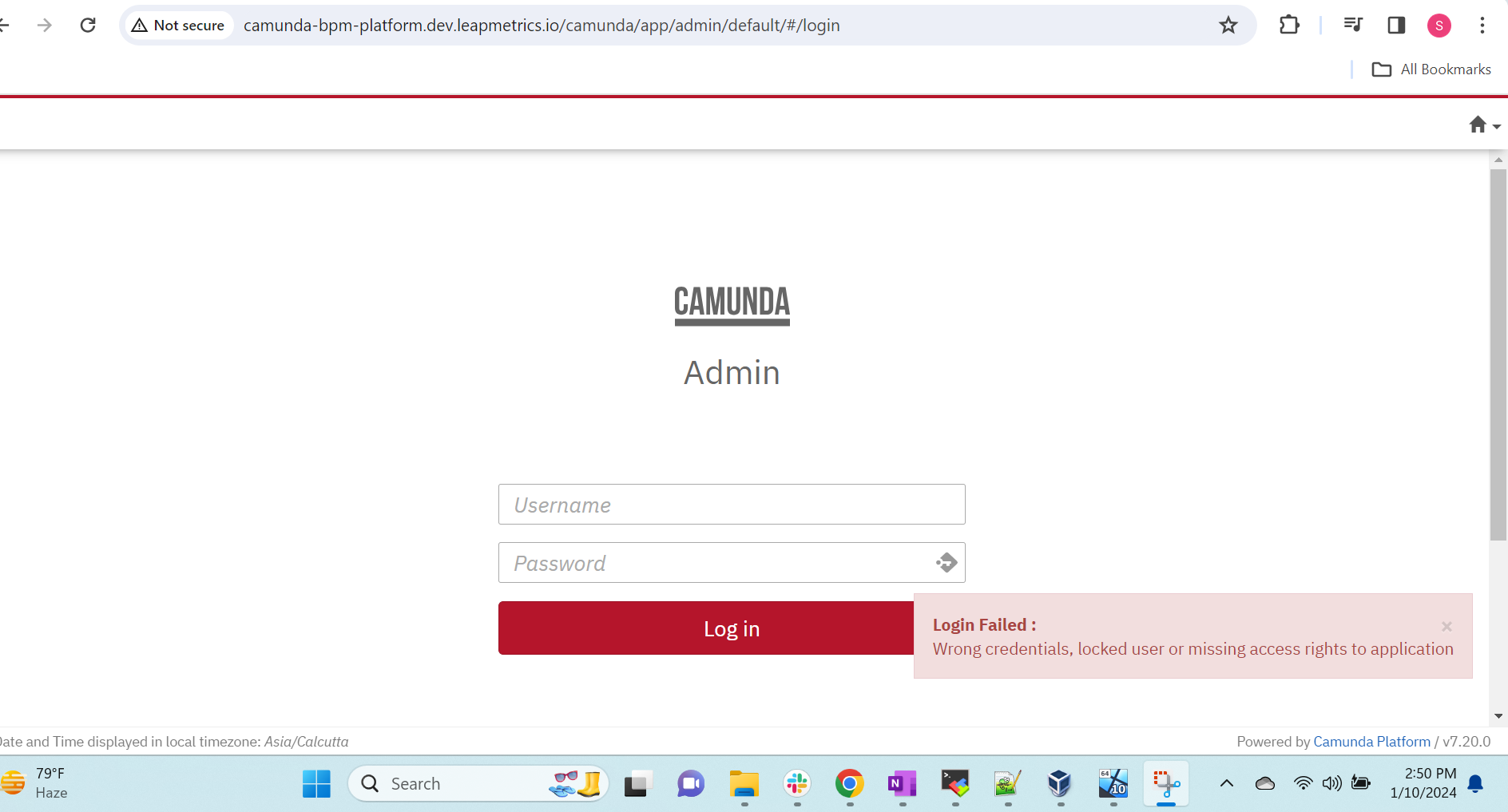Click the password manager icon in Password field
The height and width of the screenshot is (812, 1508).
click(x=946, y=563)
